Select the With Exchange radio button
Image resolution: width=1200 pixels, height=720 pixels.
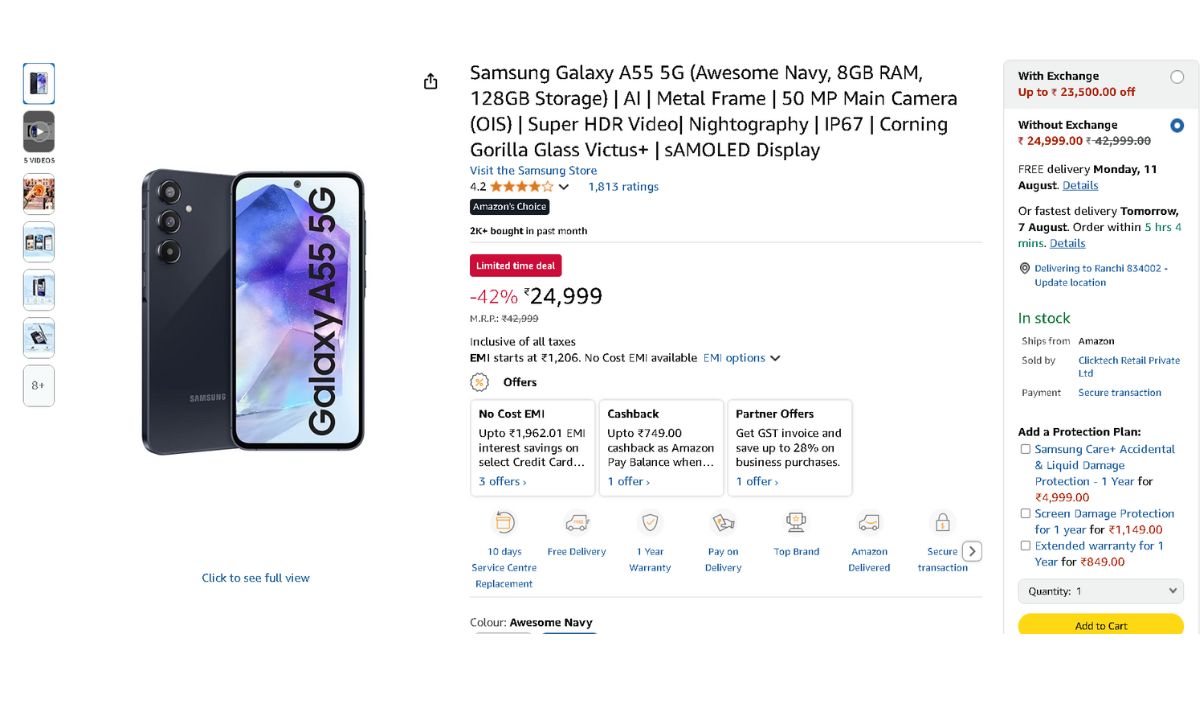coord(1177,77)
